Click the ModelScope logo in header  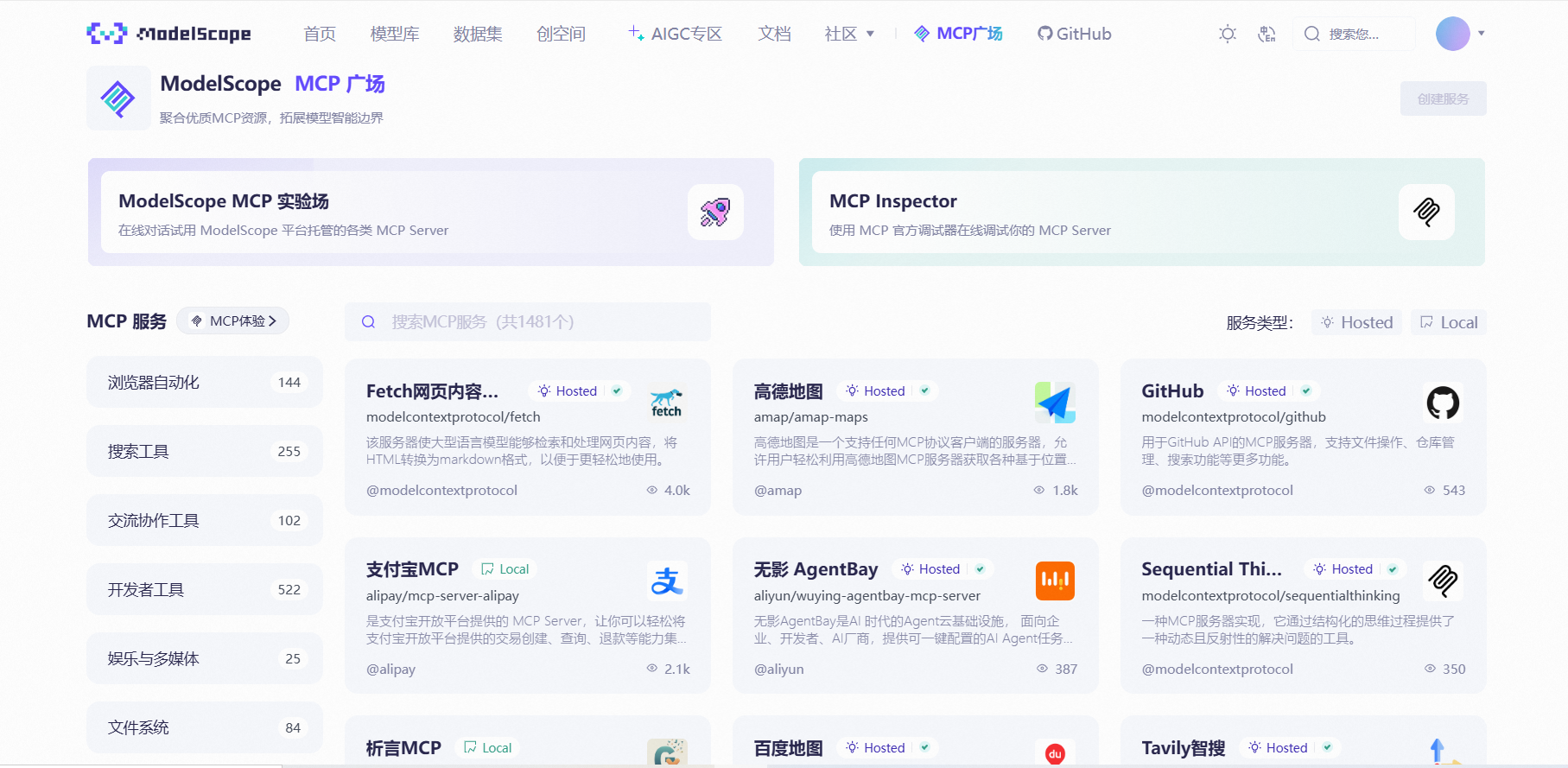169,34
